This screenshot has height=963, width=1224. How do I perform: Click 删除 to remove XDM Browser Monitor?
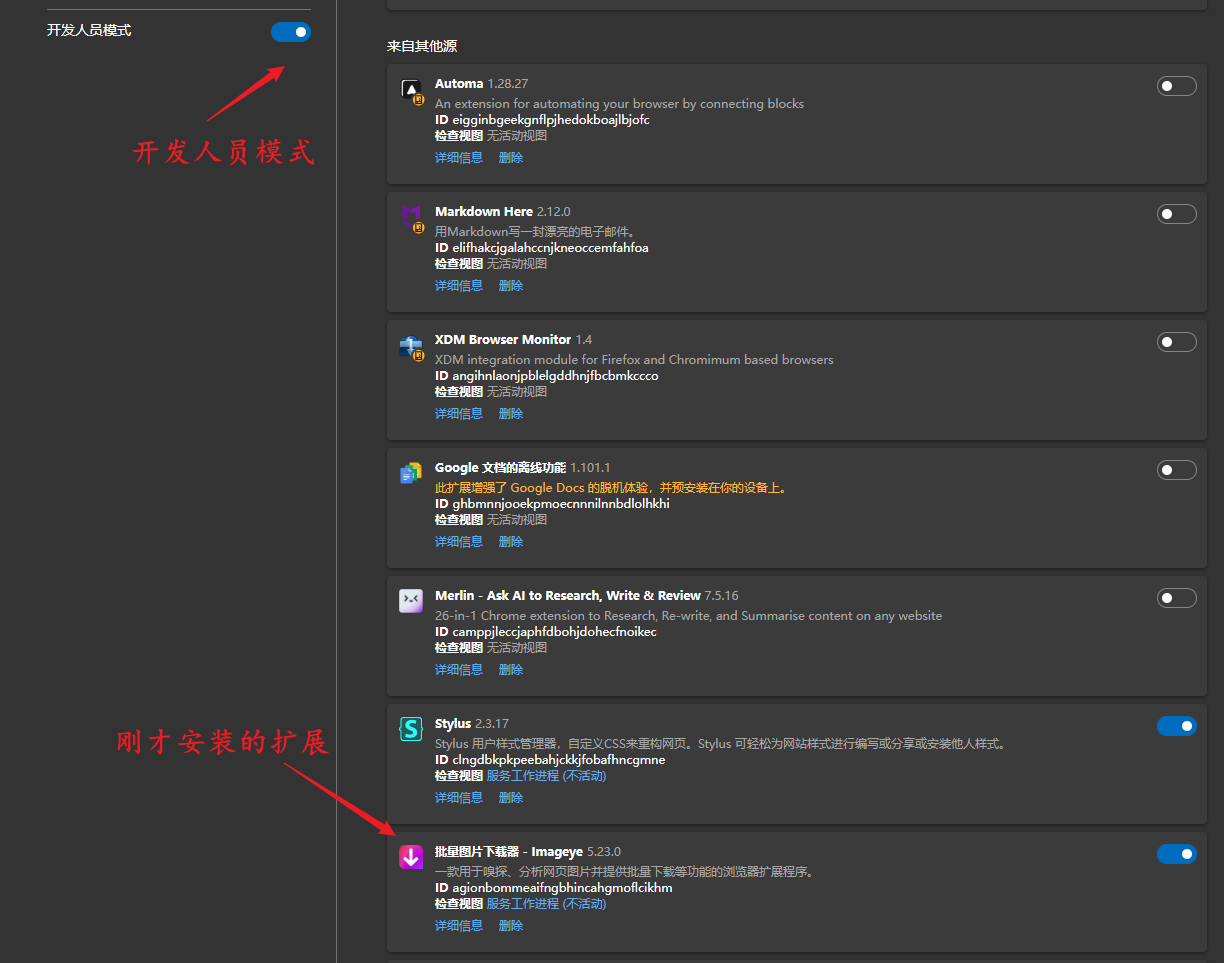511,414
